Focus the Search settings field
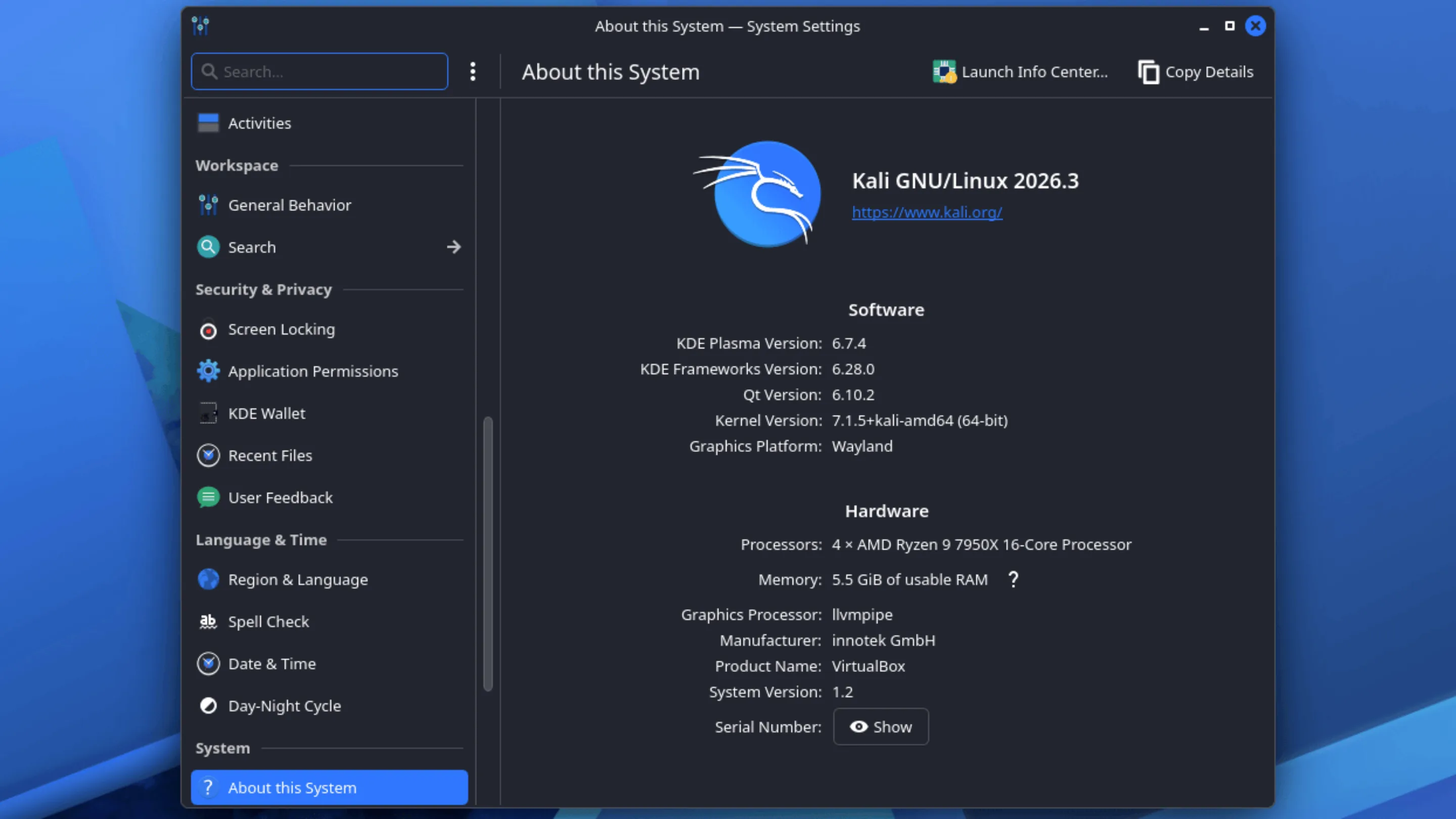1456x819 pixels. pyautogui.click(x=320, y=71)
